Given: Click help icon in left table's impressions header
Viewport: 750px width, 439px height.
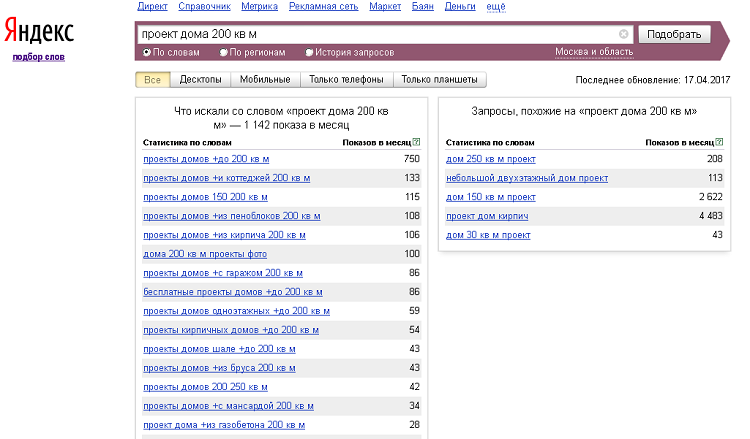Looking at the screenshot, I should click(415, 143).
